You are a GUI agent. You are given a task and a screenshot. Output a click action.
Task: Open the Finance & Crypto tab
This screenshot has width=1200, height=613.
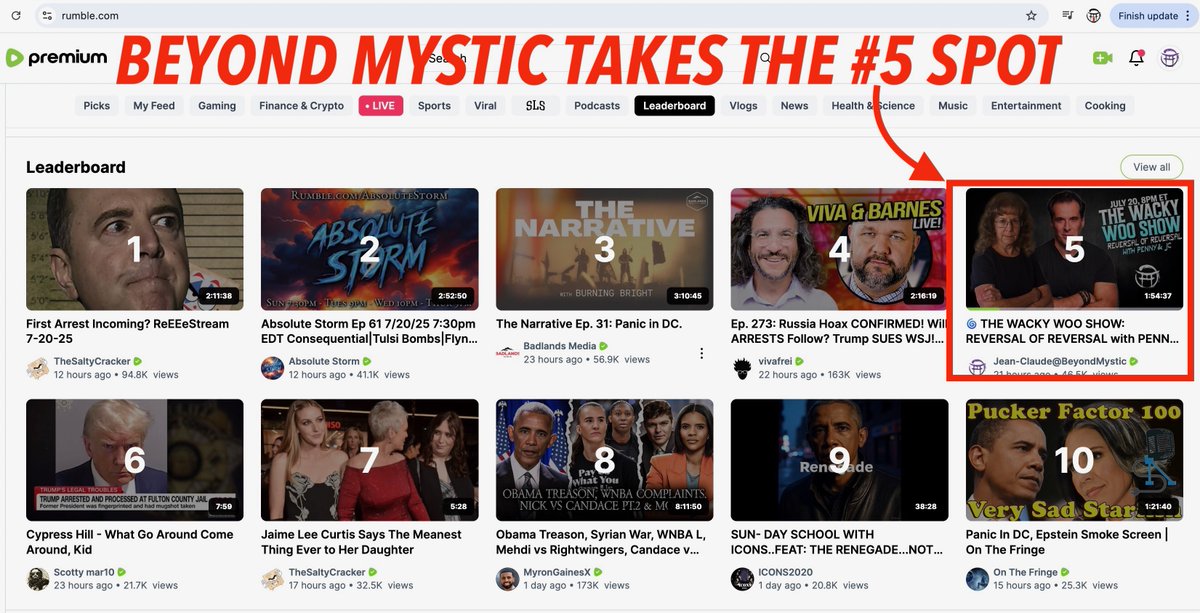point(301,105)
